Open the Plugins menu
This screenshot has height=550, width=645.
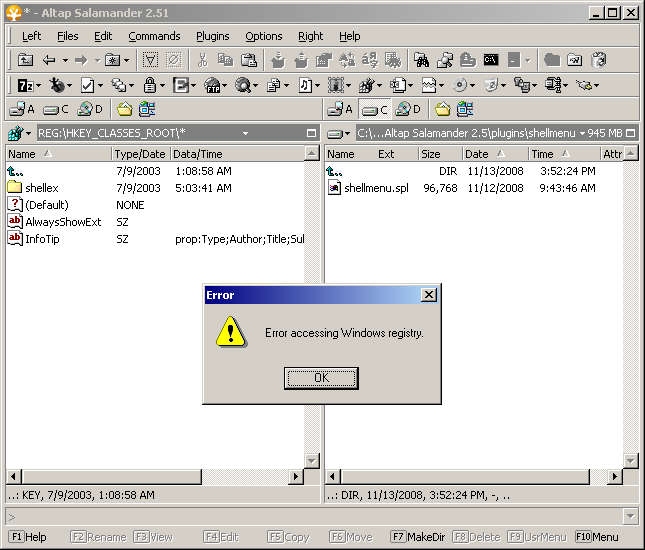[x=212, y=36]
